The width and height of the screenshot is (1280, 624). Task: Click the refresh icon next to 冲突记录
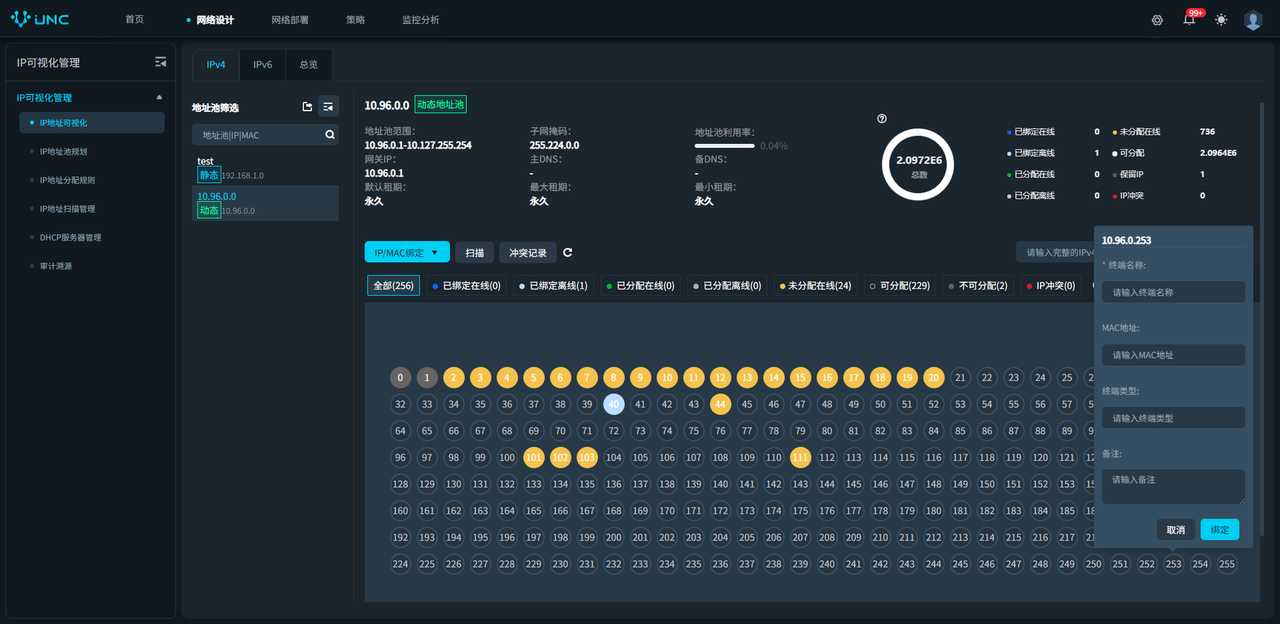tap(567, 253)
